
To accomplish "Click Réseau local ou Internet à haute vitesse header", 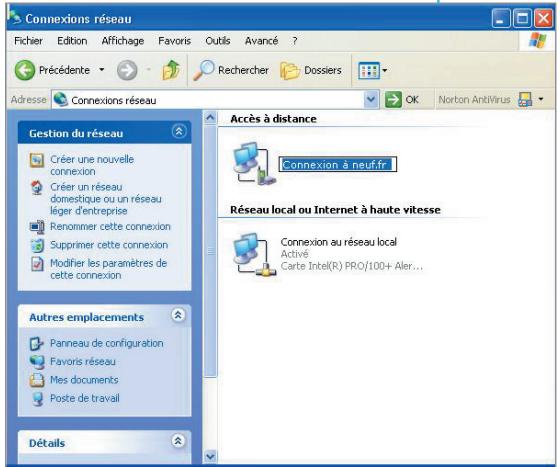I will 335,210.
